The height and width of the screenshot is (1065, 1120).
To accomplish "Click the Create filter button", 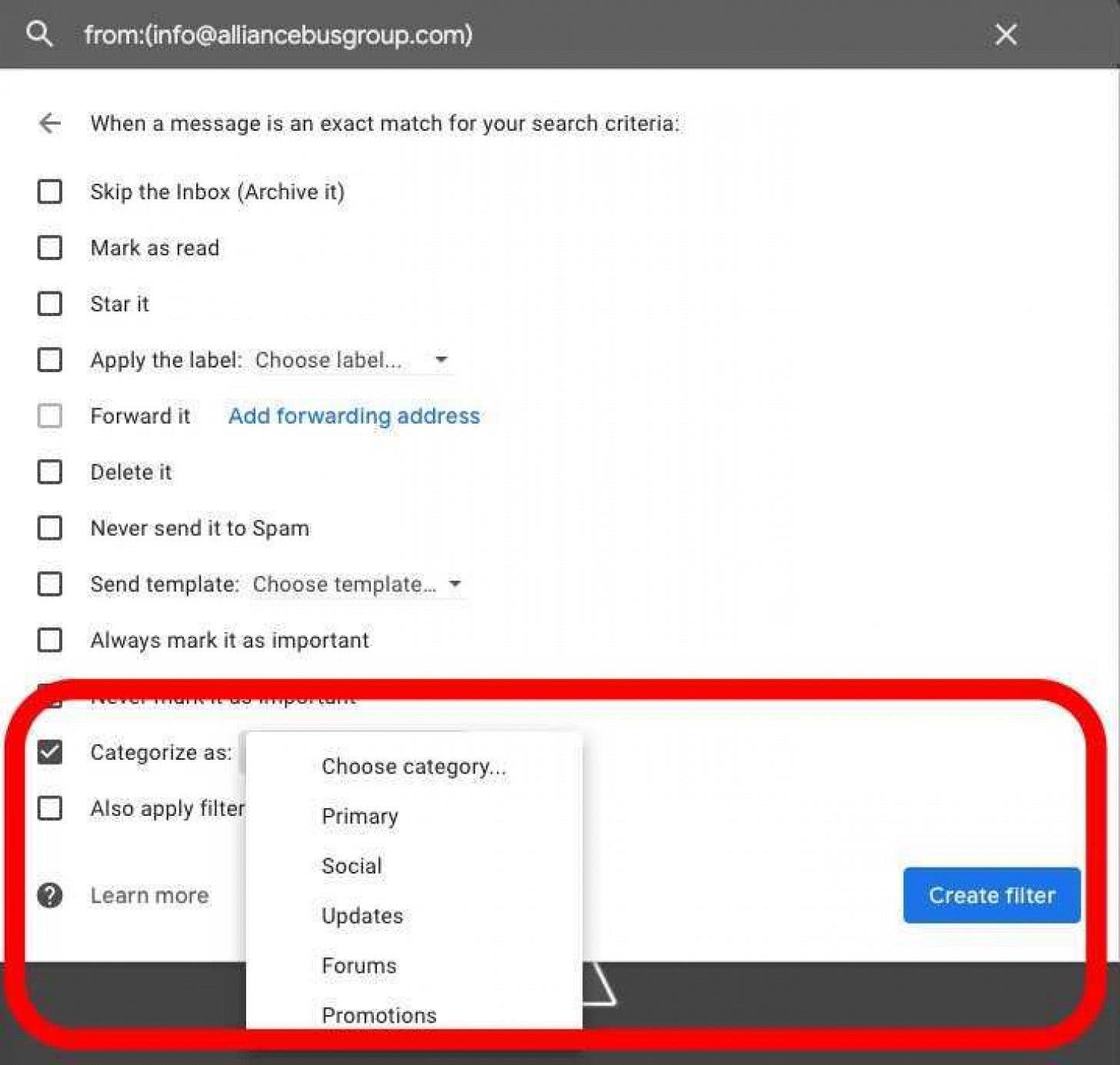I will tap(991, 895).
